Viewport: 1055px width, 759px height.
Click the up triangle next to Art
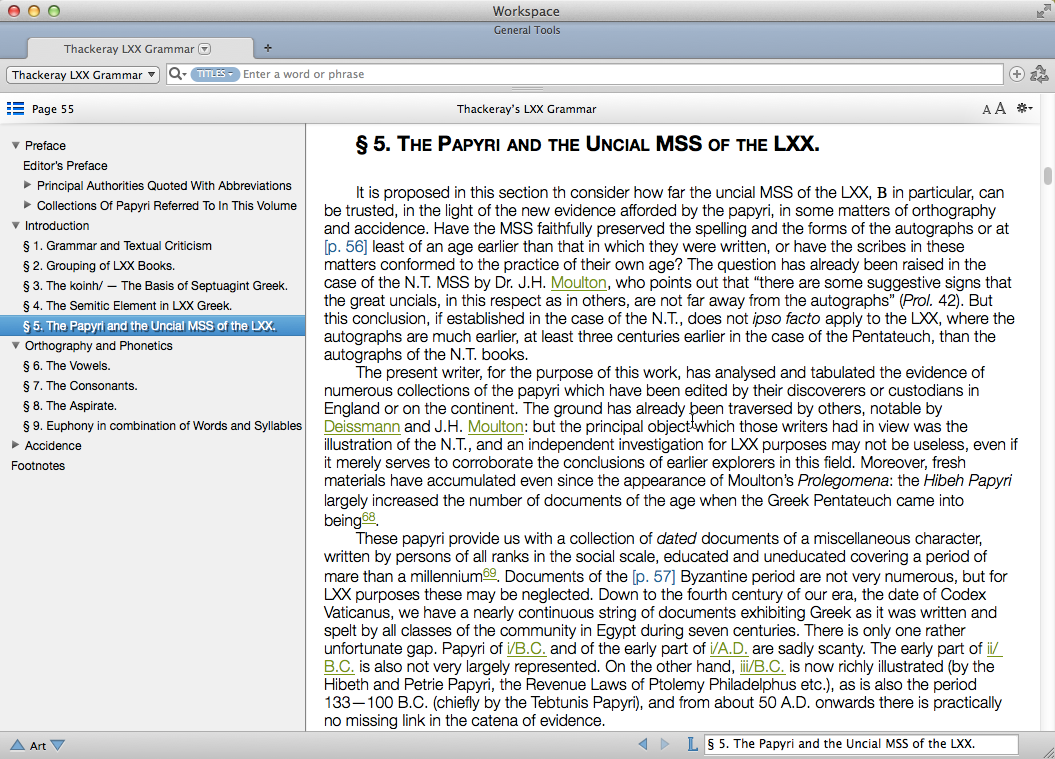tap(17, 745)
